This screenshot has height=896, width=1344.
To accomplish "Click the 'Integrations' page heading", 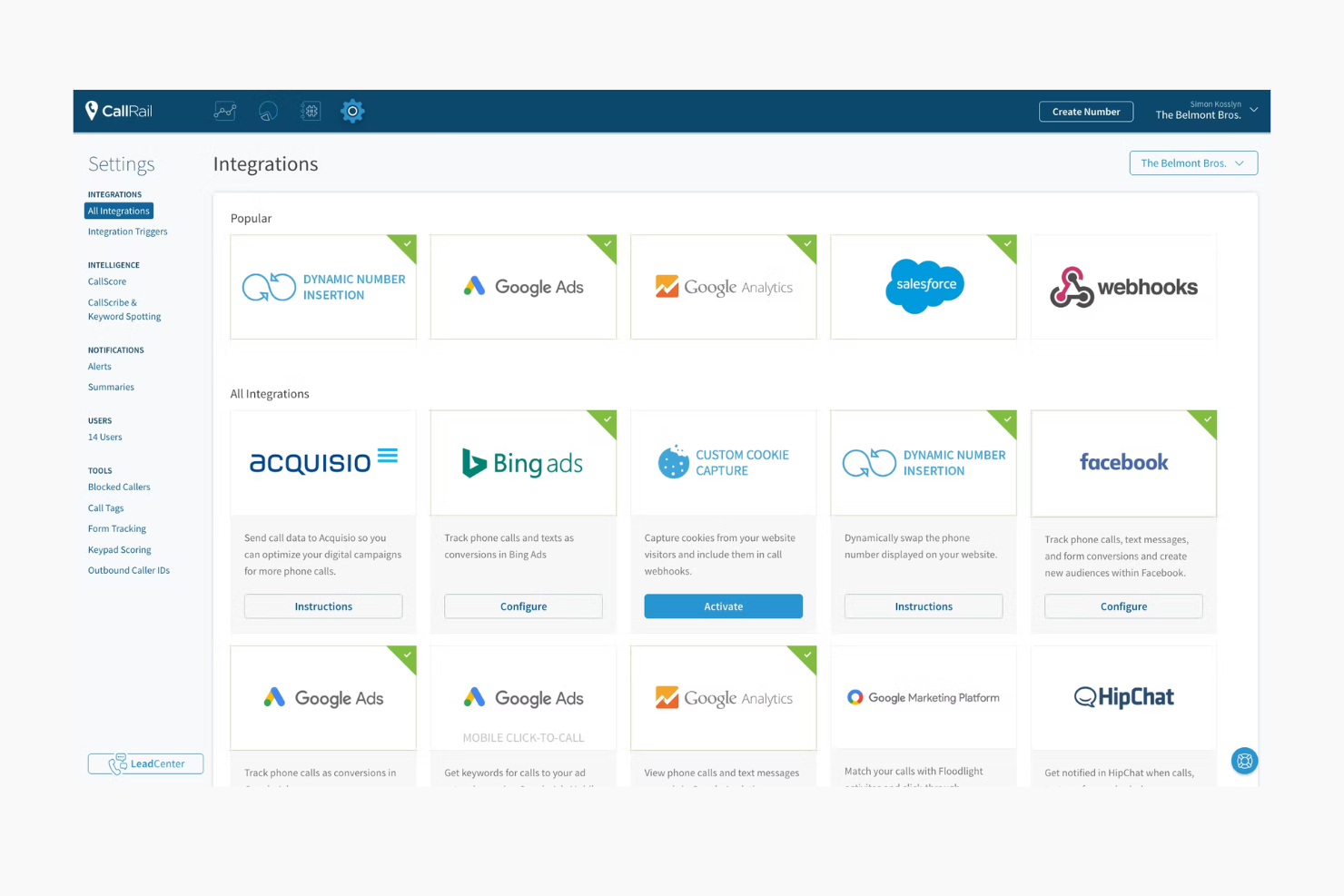I will 265,163.
